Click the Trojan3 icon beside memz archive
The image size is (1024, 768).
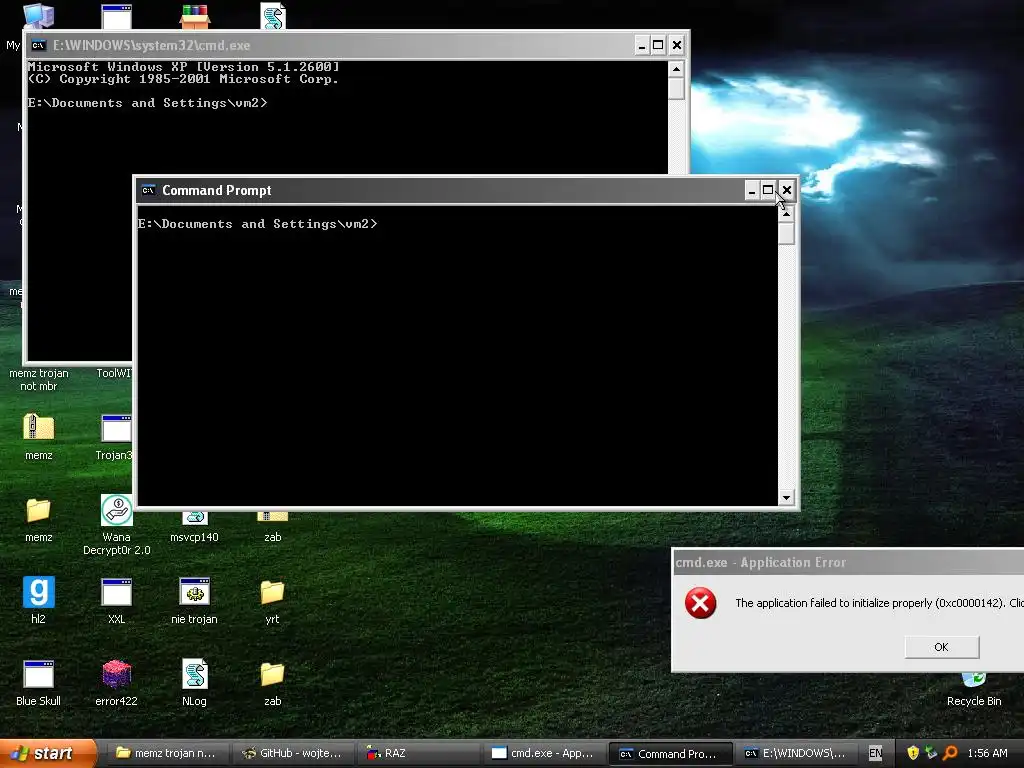tap(117, 429)
